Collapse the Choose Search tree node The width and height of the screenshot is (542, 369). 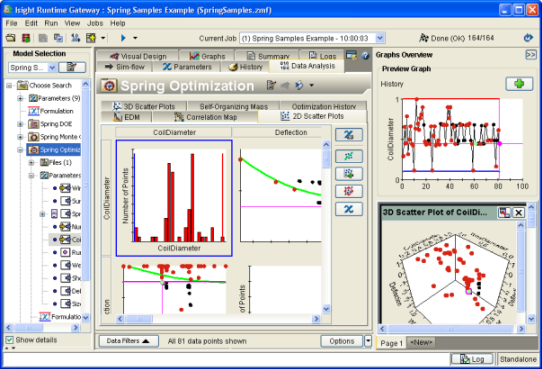coord(9,85)
